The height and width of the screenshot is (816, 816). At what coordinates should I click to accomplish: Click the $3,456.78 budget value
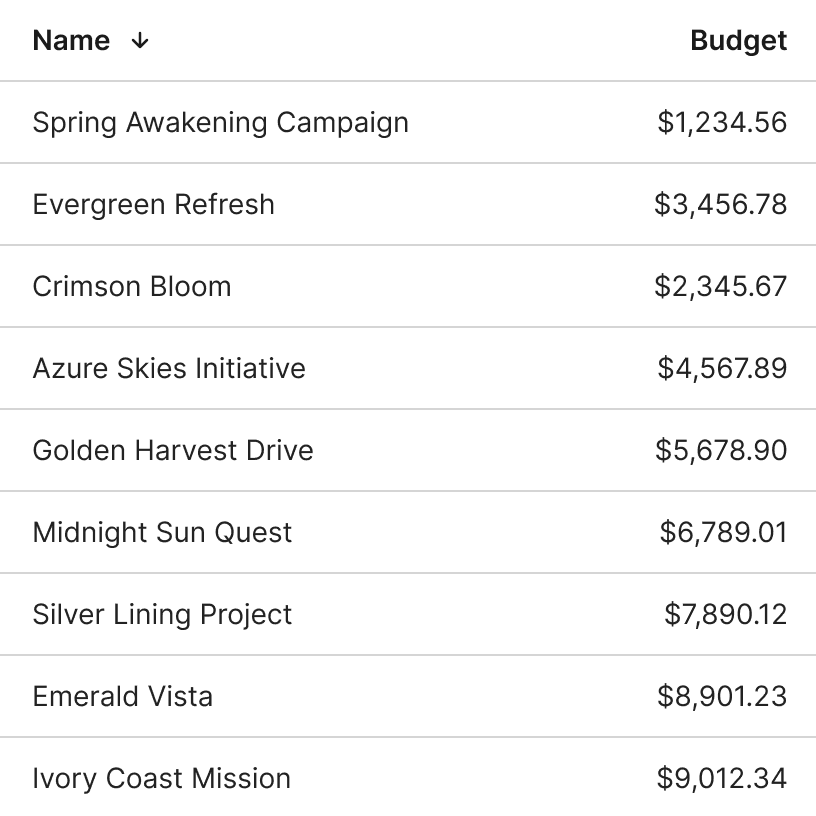point(720,205)
